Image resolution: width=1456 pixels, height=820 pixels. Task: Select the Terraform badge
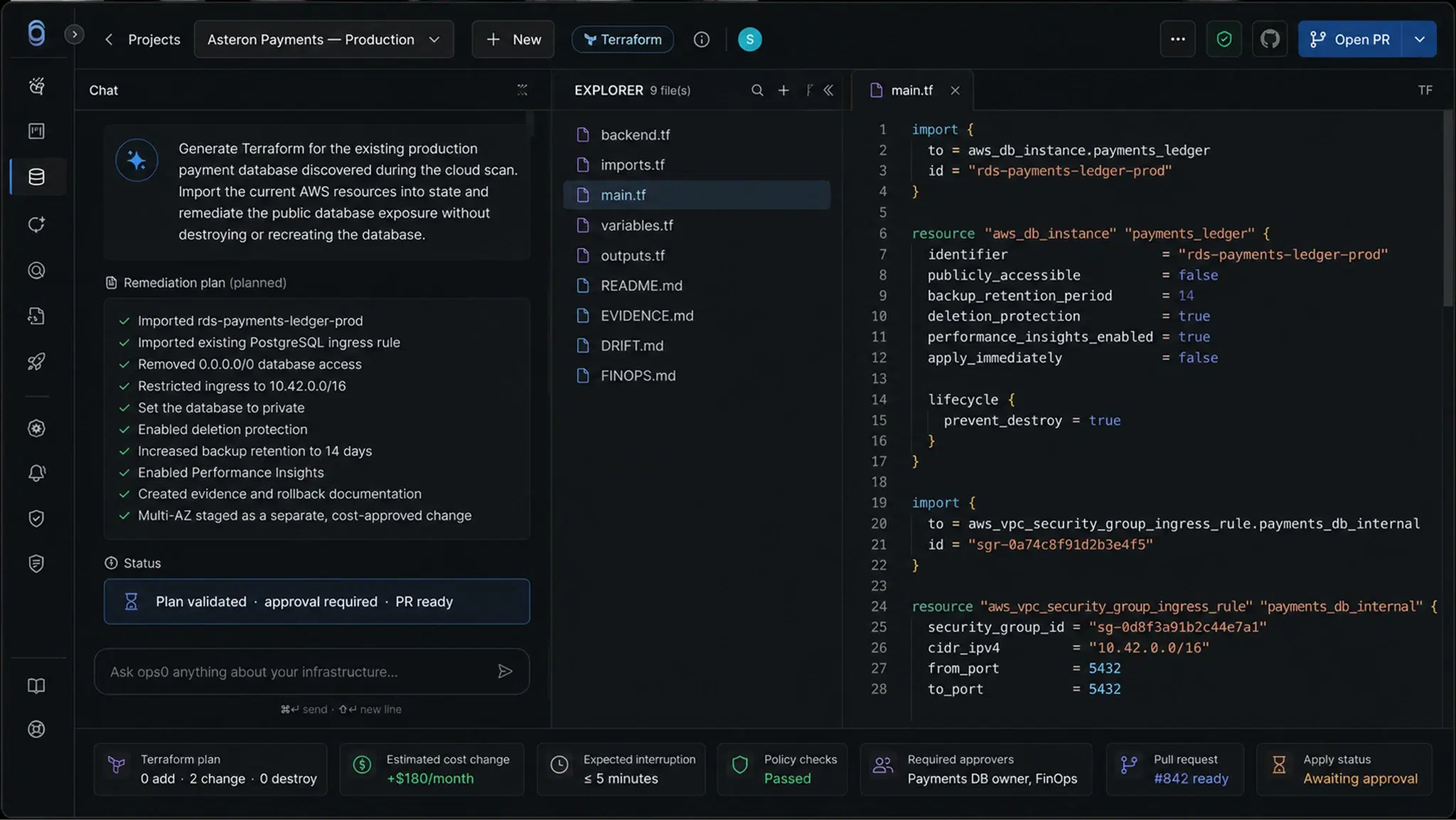pyautogui.click(x=622, y=40)
